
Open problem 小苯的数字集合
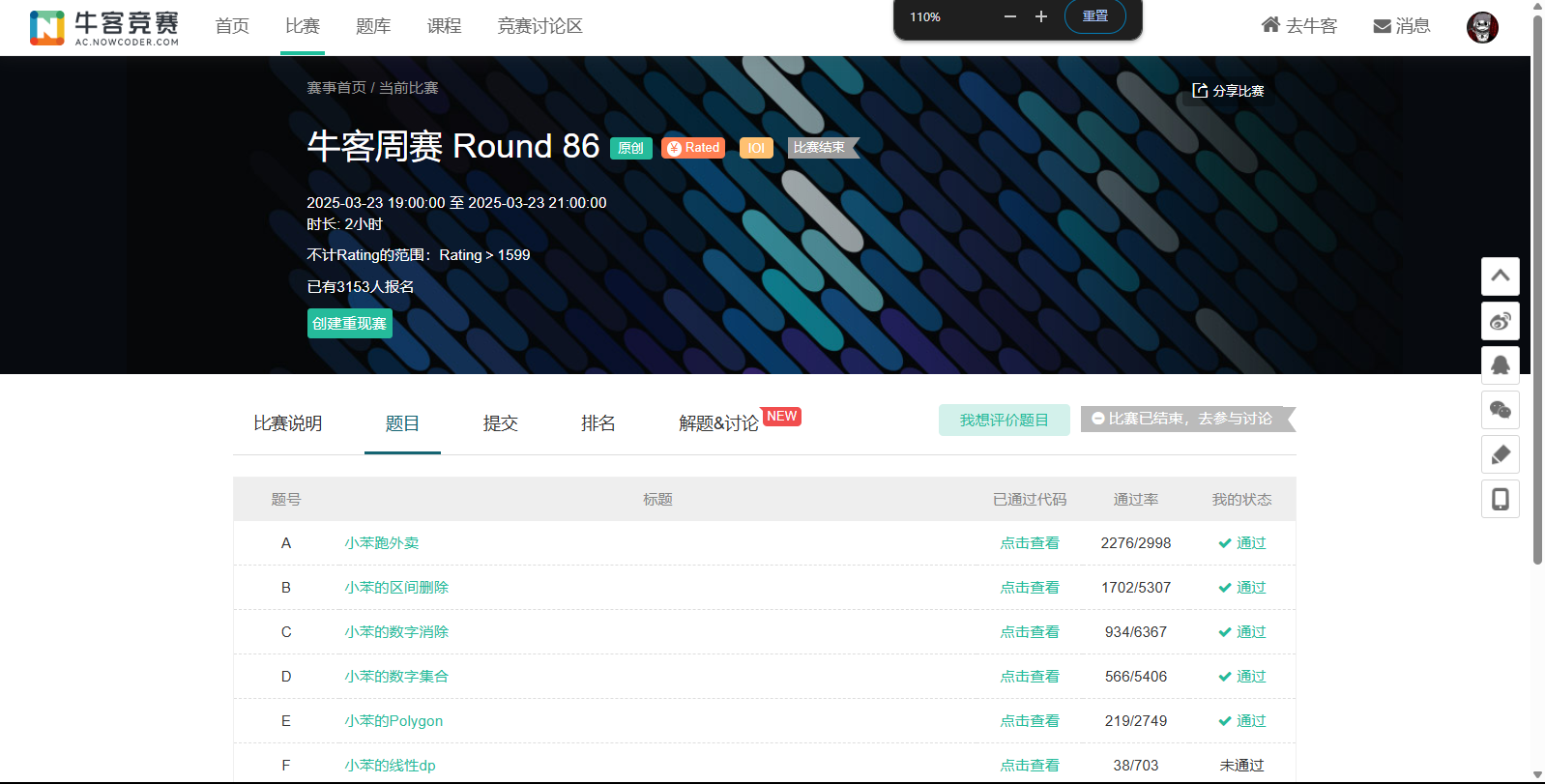click(396, 677)
